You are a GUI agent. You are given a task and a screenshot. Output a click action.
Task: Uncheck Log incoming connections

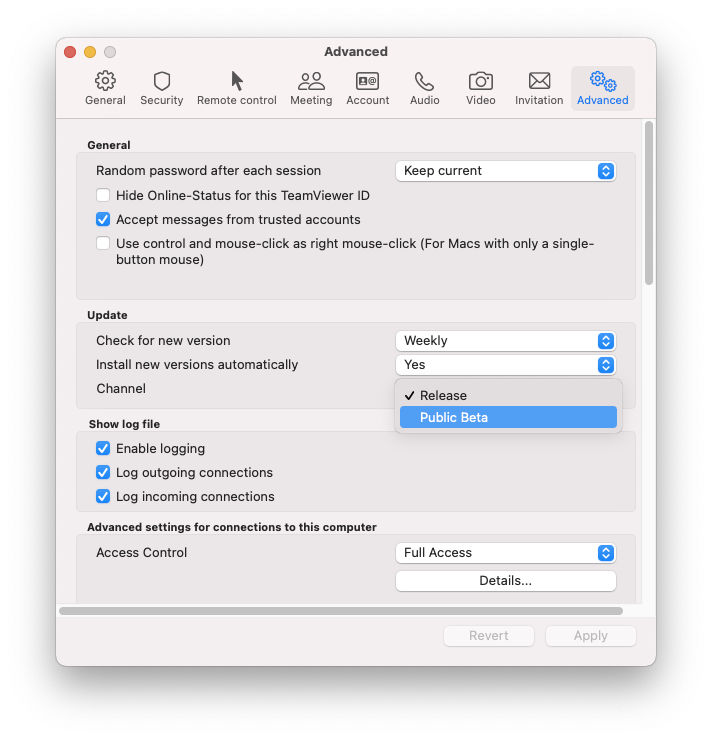point(103,496)
